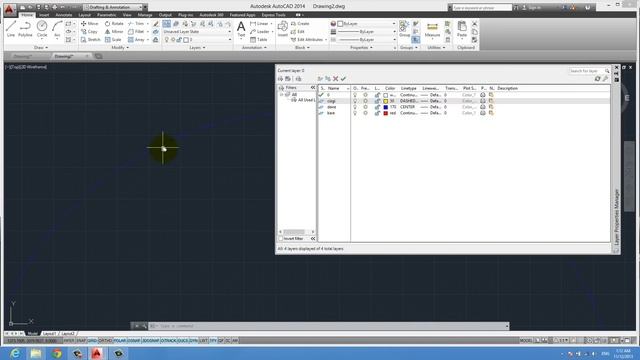The image size is (640, 360).
Task: Click Set Current green checkmark icon
Action: [343, 79]
